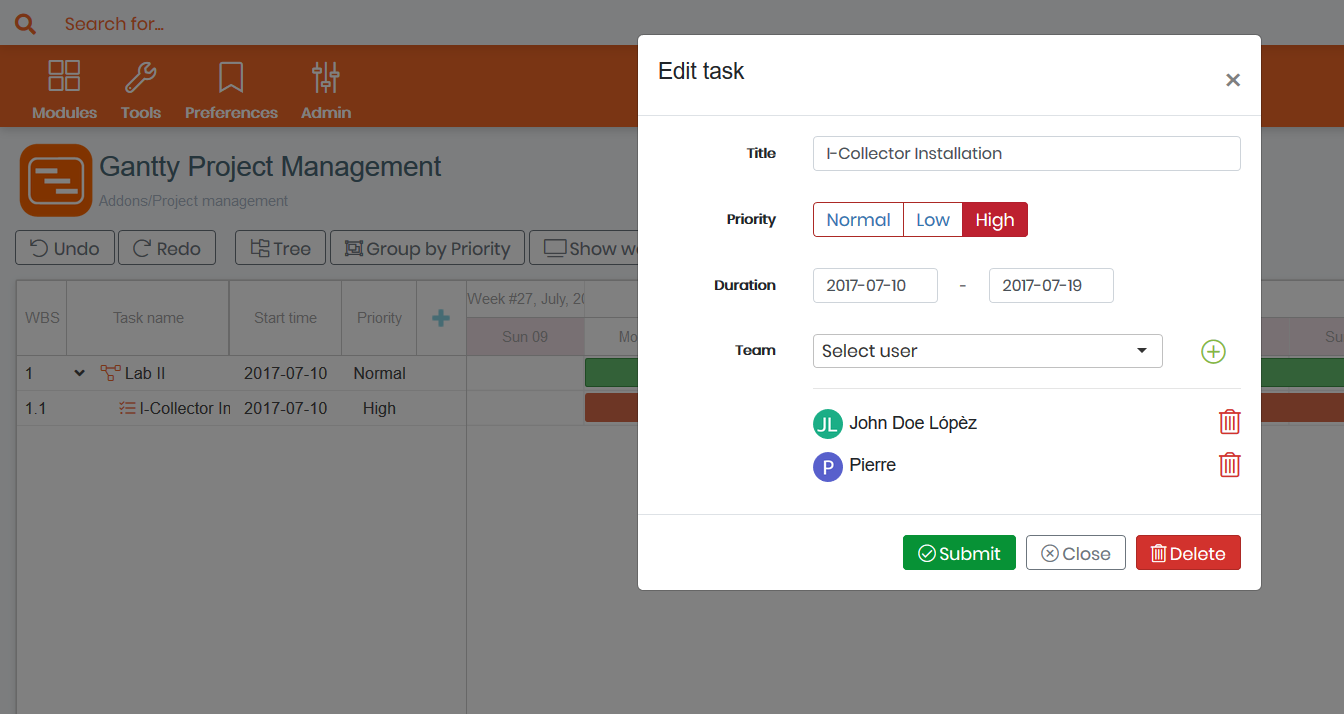Open the Preferences menu
Viewport: 1344px width, 714px height.
pyautogui.click(x=231, y=90)
